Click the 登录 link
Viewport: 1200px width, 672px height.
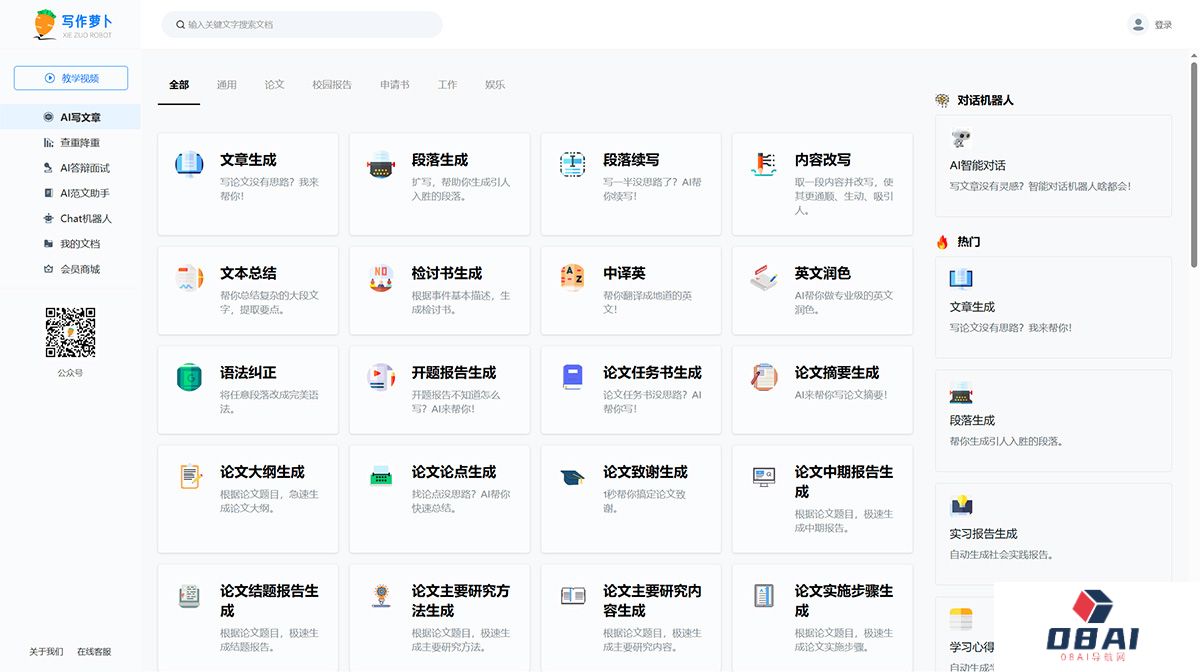[x=1163, y=25]
